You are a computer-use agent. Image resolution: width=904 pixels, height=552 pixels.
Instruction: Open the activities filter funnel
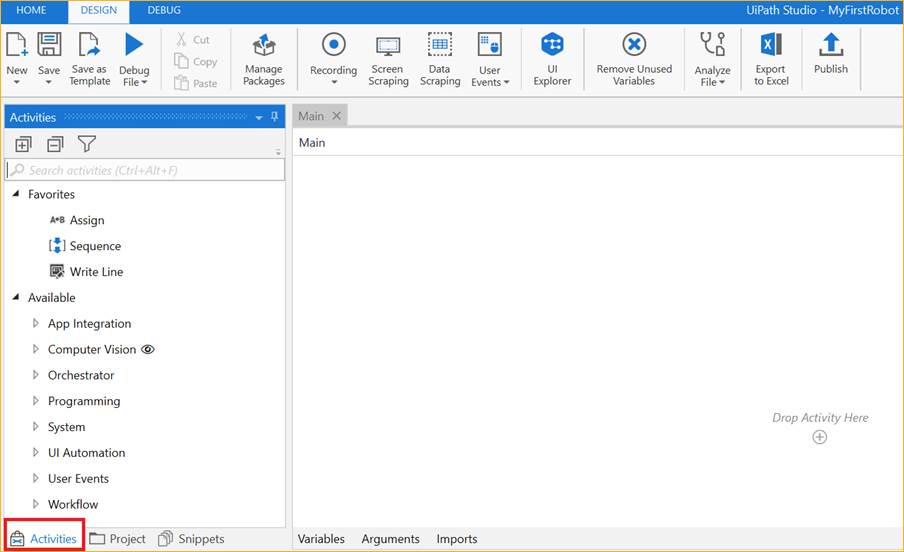86,144
